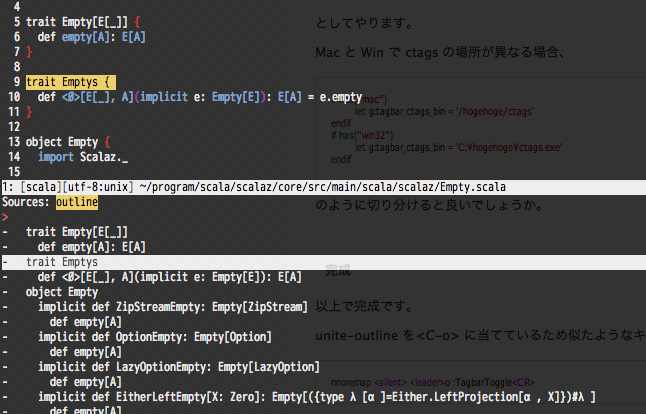The width and height of the screenshot is (646, 414).
Task: Click line number 12 in the gutter
Action: click(14, 127)
